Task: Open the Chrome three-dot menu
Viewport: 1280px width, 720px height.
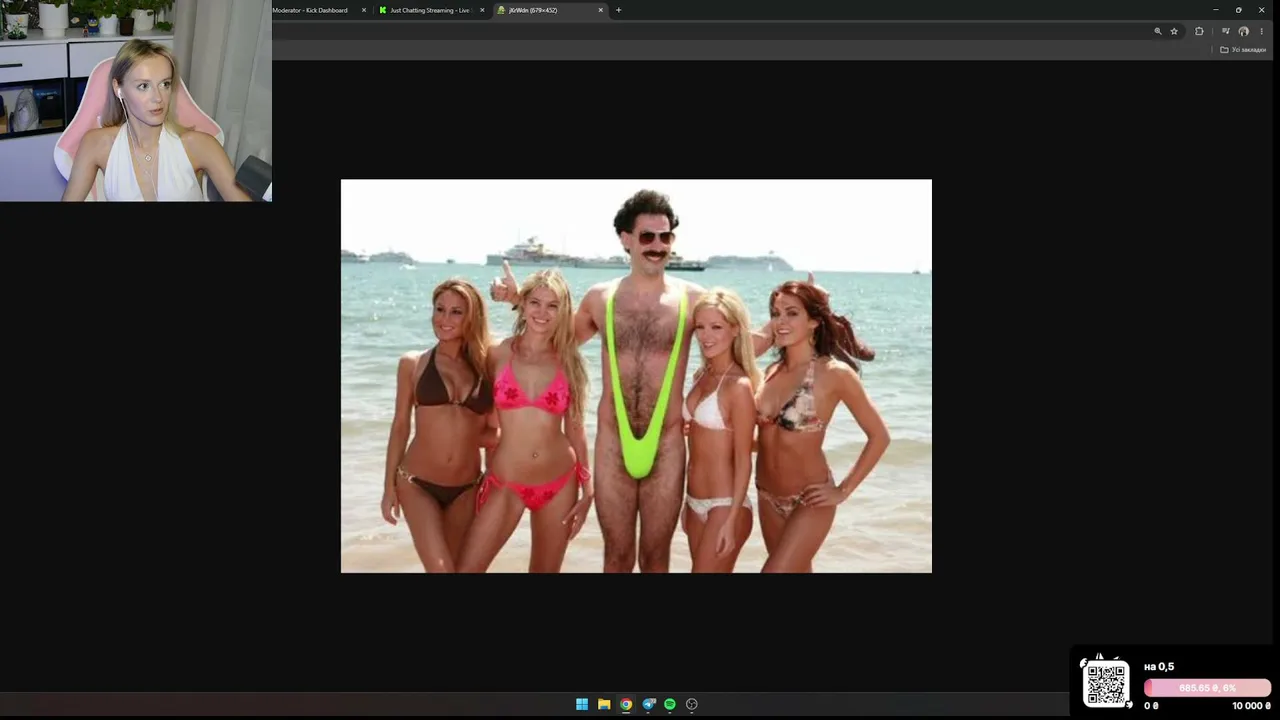Action: pos(1261,31)
